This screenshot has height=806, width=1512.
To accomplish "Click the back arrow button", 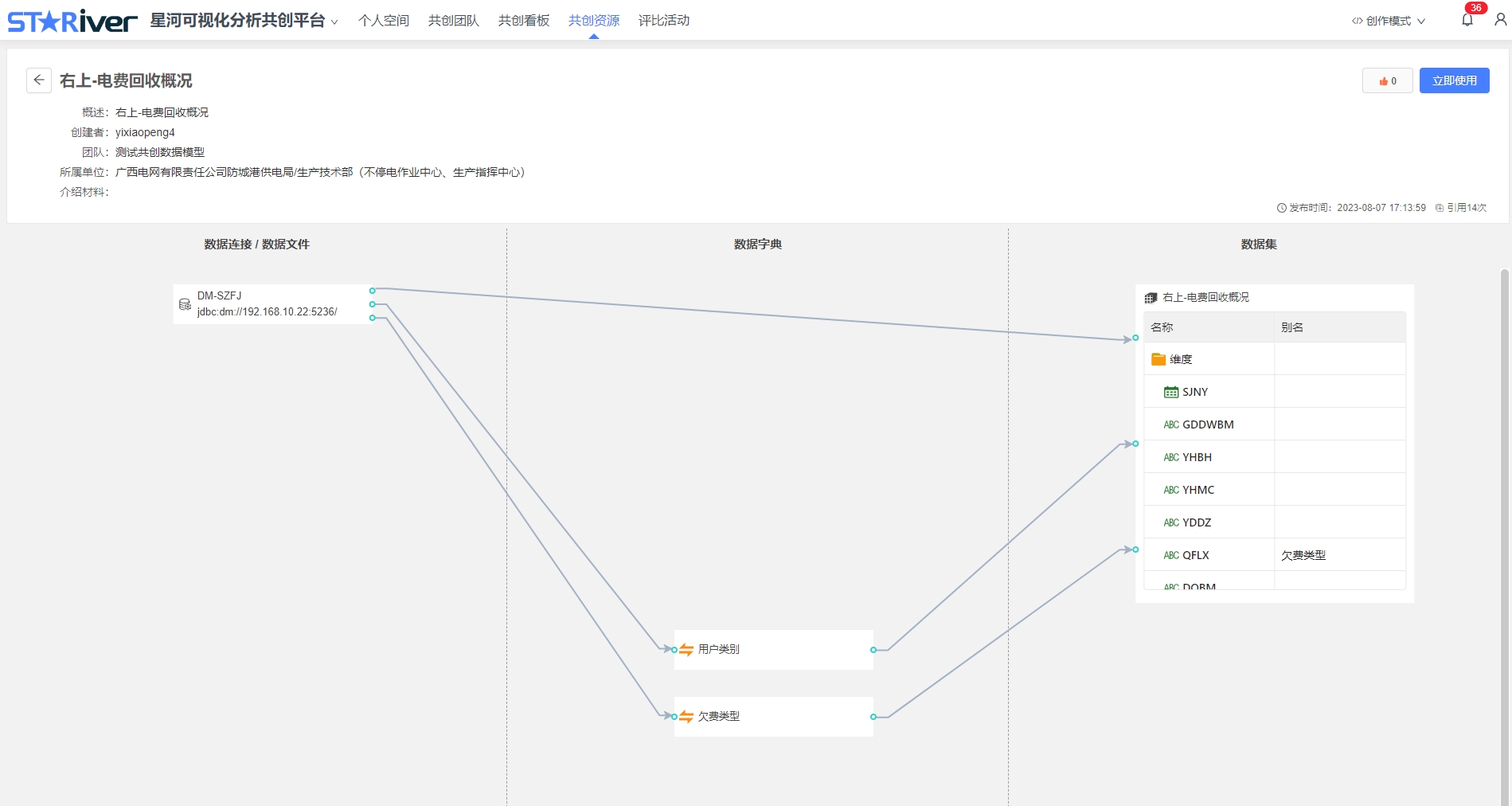I will pyautogui.click(x=39, y=80).
